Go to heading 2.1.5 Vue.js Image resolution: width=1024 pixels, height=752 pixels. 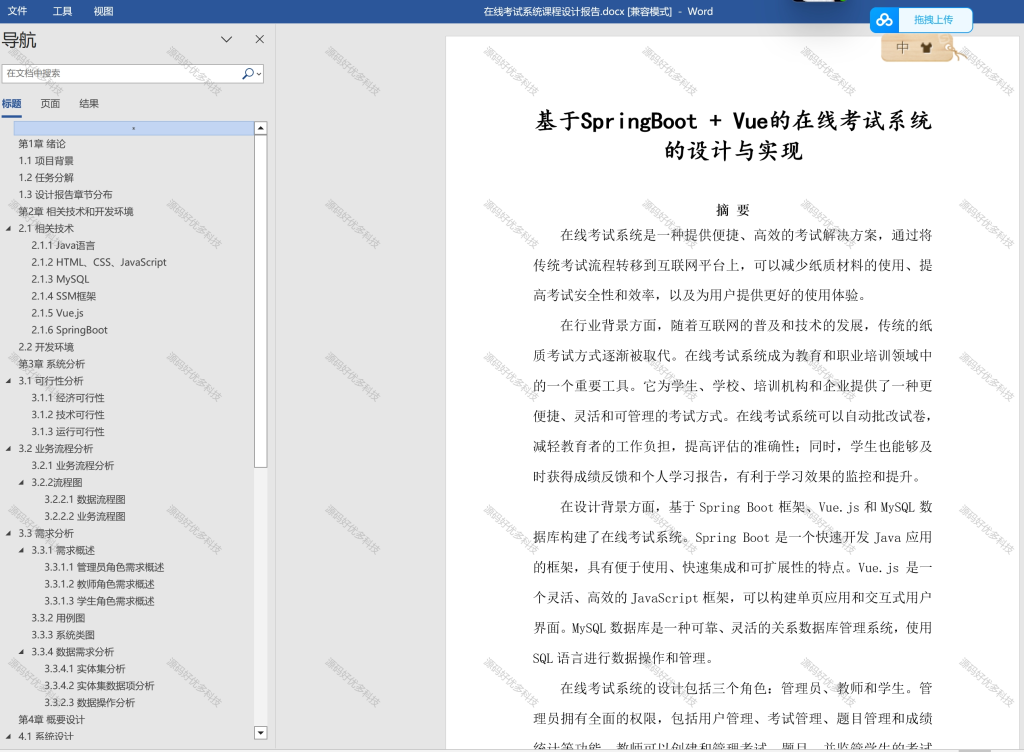tap(57, 313)
